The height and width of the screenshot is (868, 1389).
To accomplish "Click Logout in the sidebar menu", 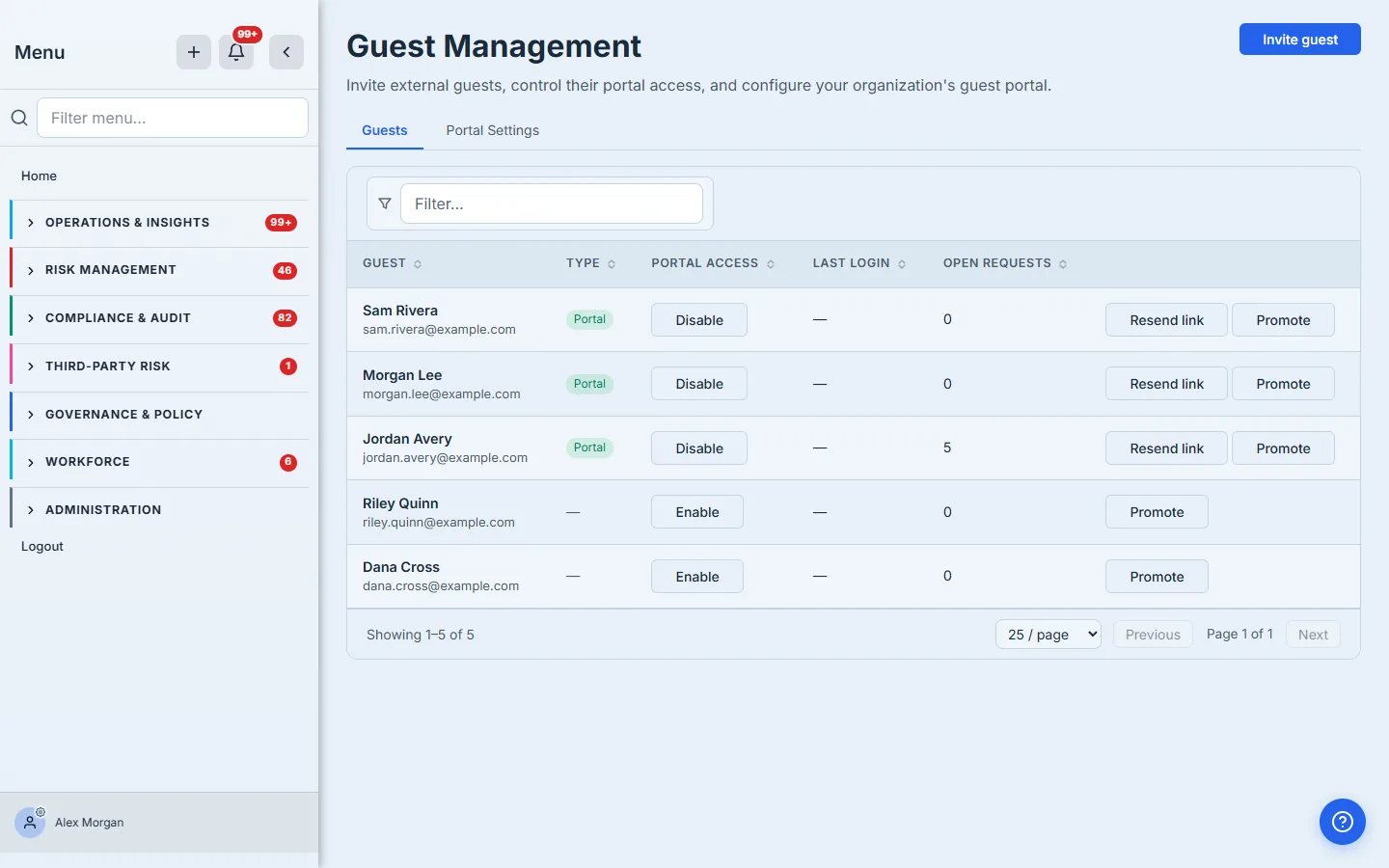I will (42, 546).
